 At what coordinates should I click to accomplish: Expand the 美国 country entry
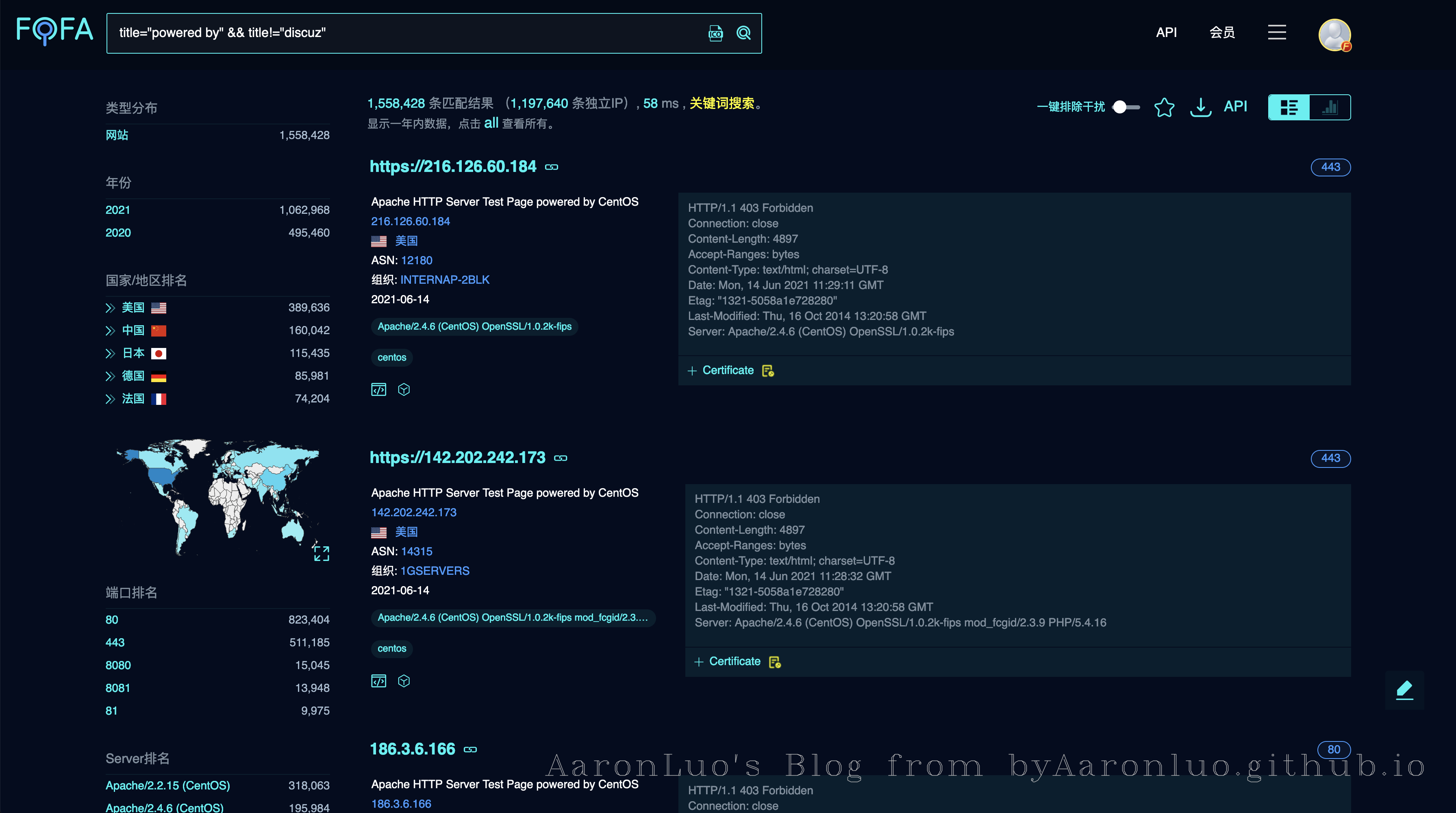110,308
